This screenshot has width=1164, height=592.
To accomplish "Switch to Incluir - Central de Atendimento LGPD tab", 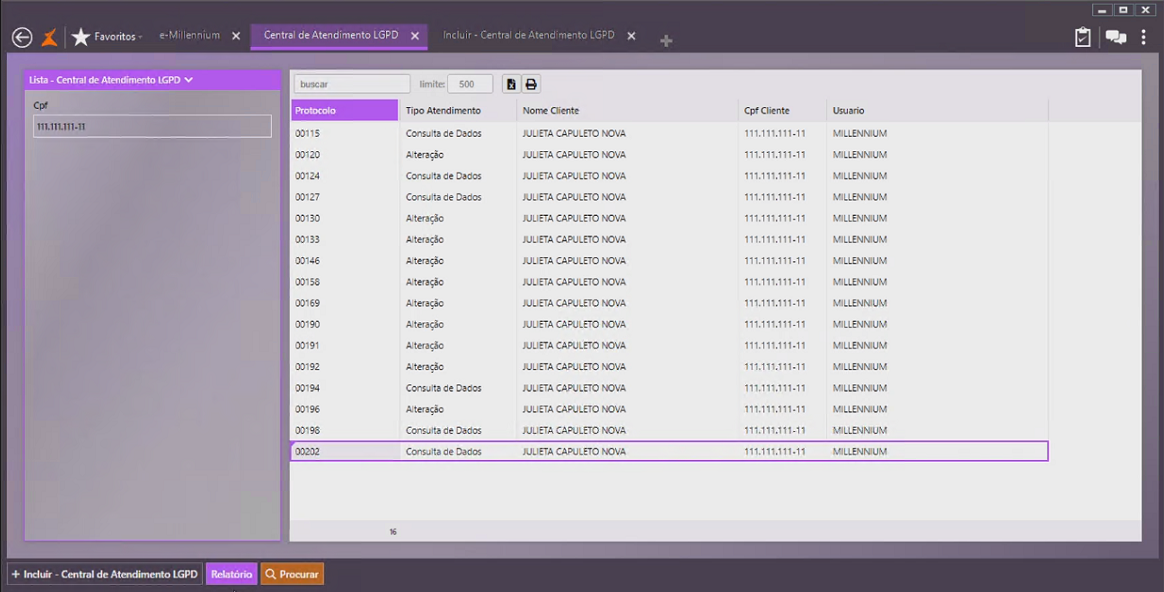I will (528, 35).
